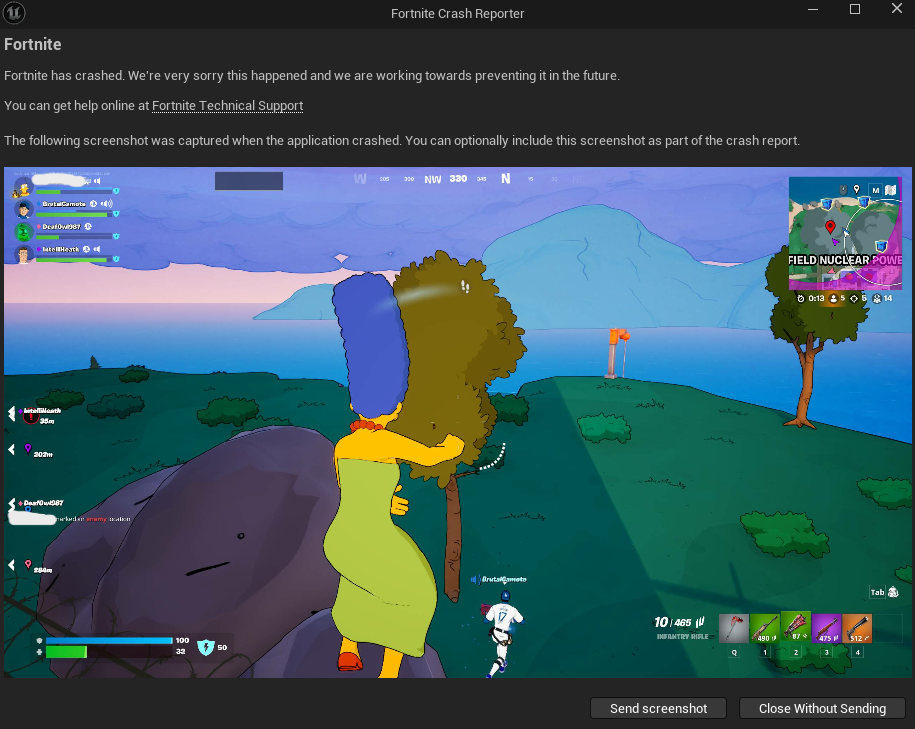Click the 10 / 465 ammo counter
Screen dimensions: 915x729
coord(673,623)
